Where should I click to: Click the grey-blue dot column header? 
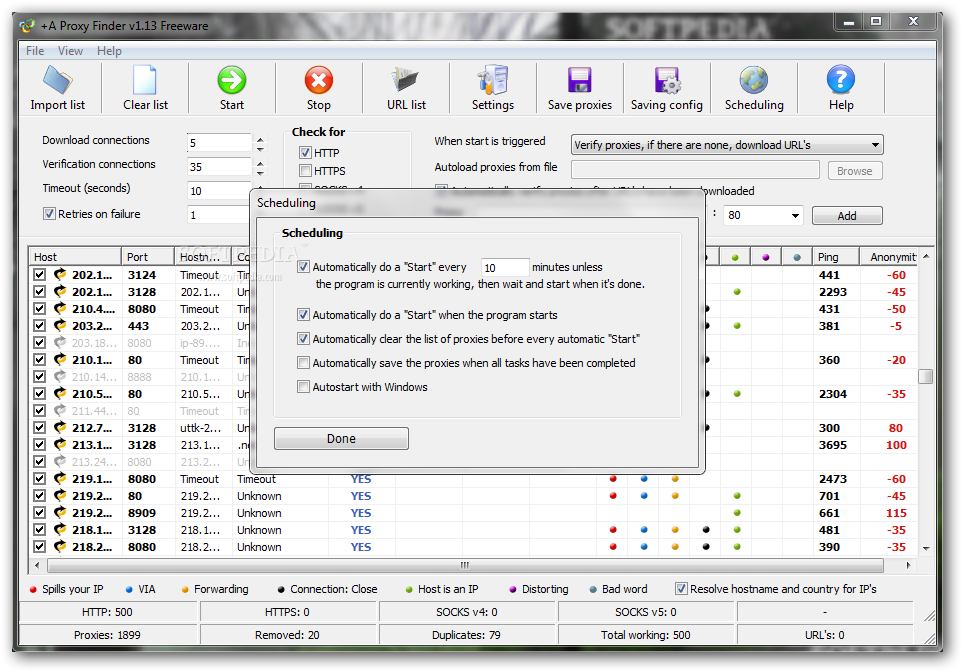pyautogui.click(x=797, y=257)
